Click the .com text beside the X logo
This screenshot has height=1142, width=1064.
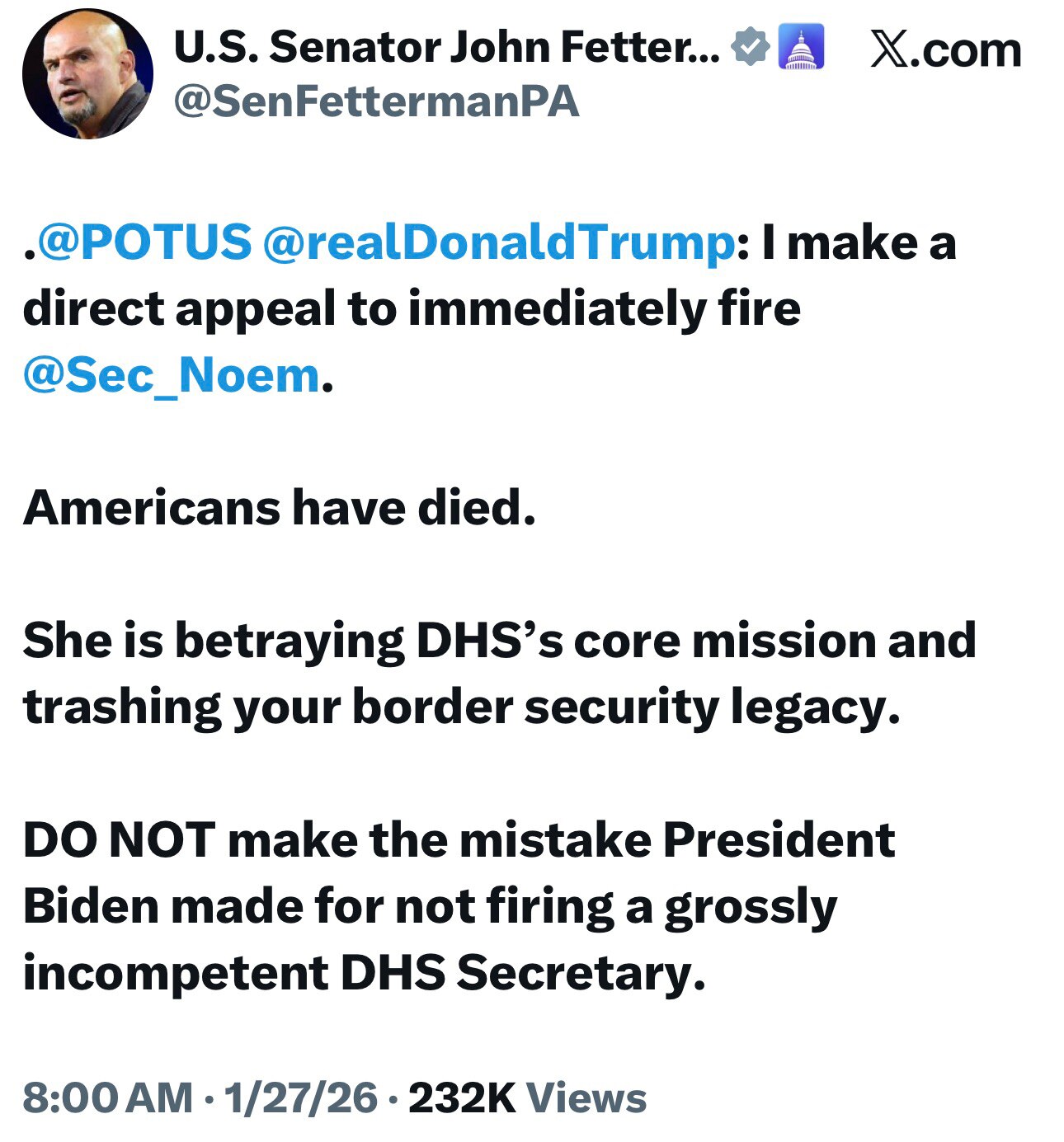point(970,49)
